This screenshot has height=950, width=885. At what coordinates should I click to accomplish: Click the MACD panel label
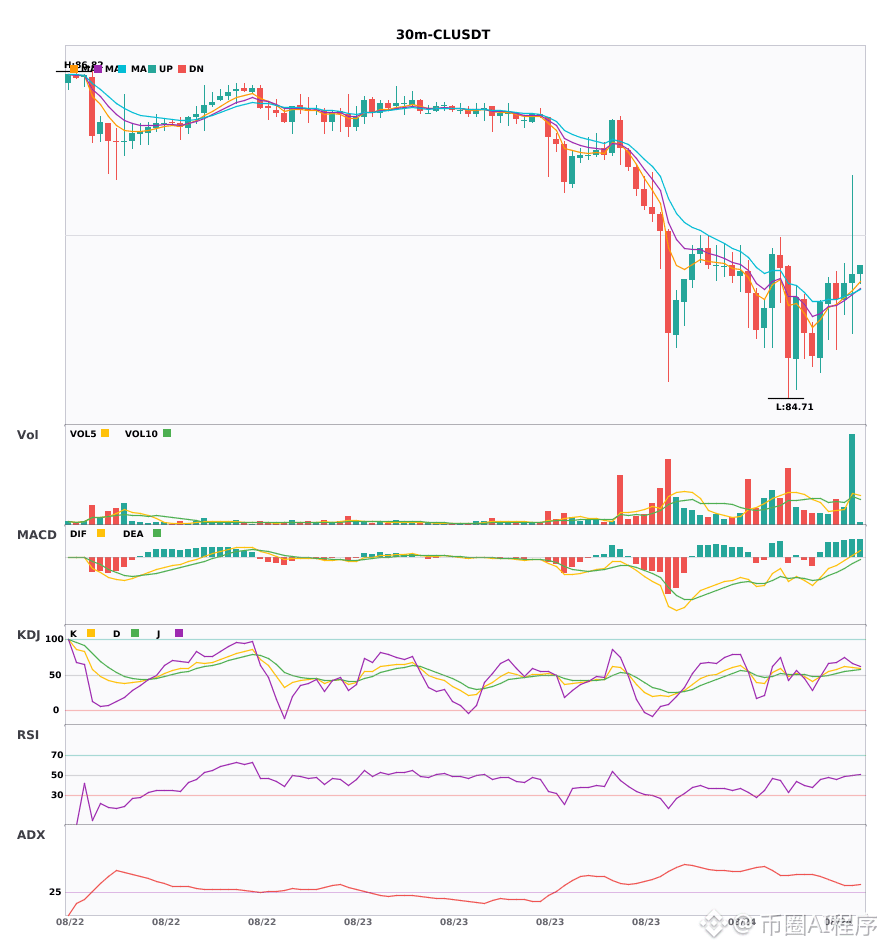(36, 535)
